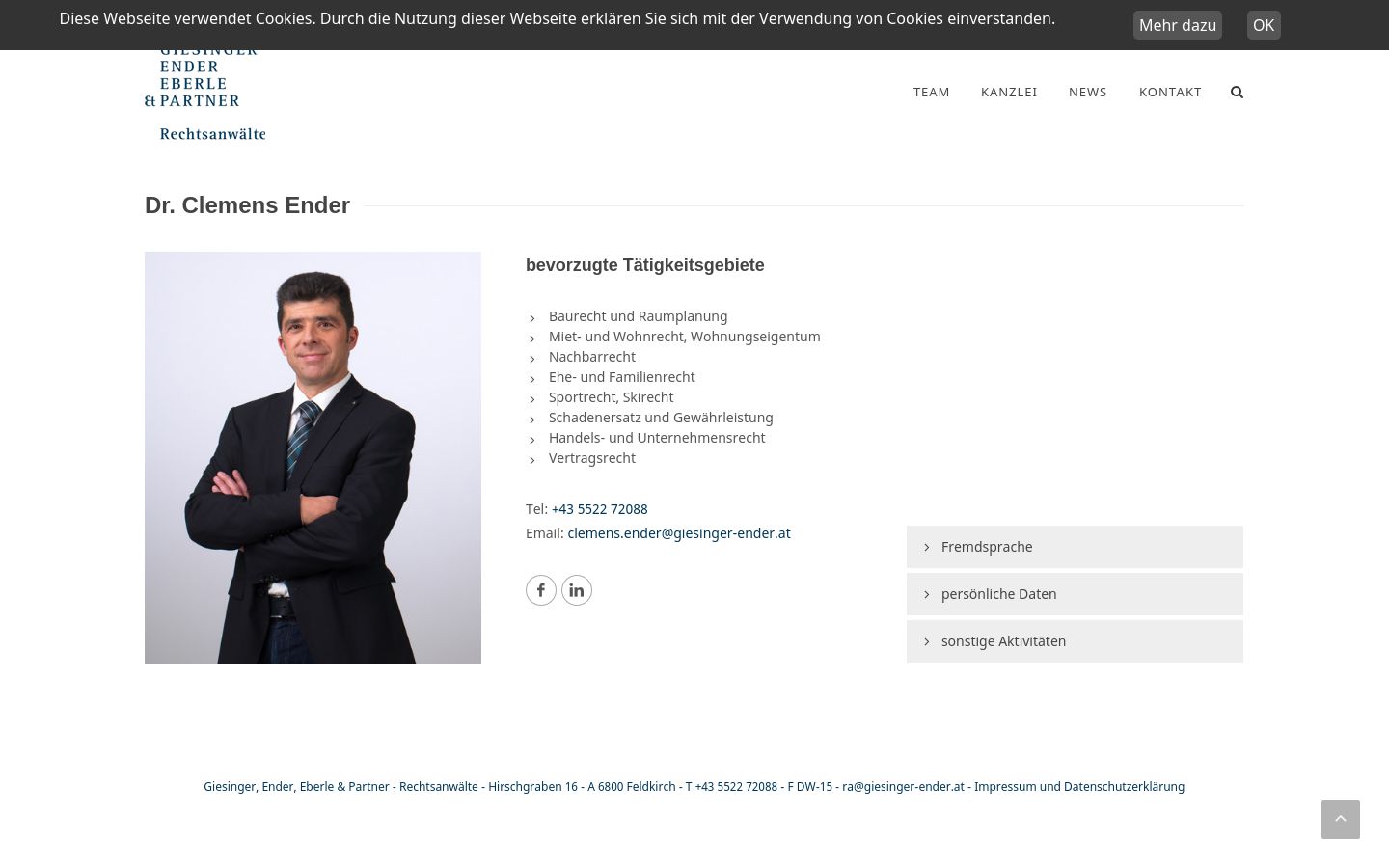Open the KANZLEI menu item
Screen dimensions: 1389x868
tap(1009, 92)
